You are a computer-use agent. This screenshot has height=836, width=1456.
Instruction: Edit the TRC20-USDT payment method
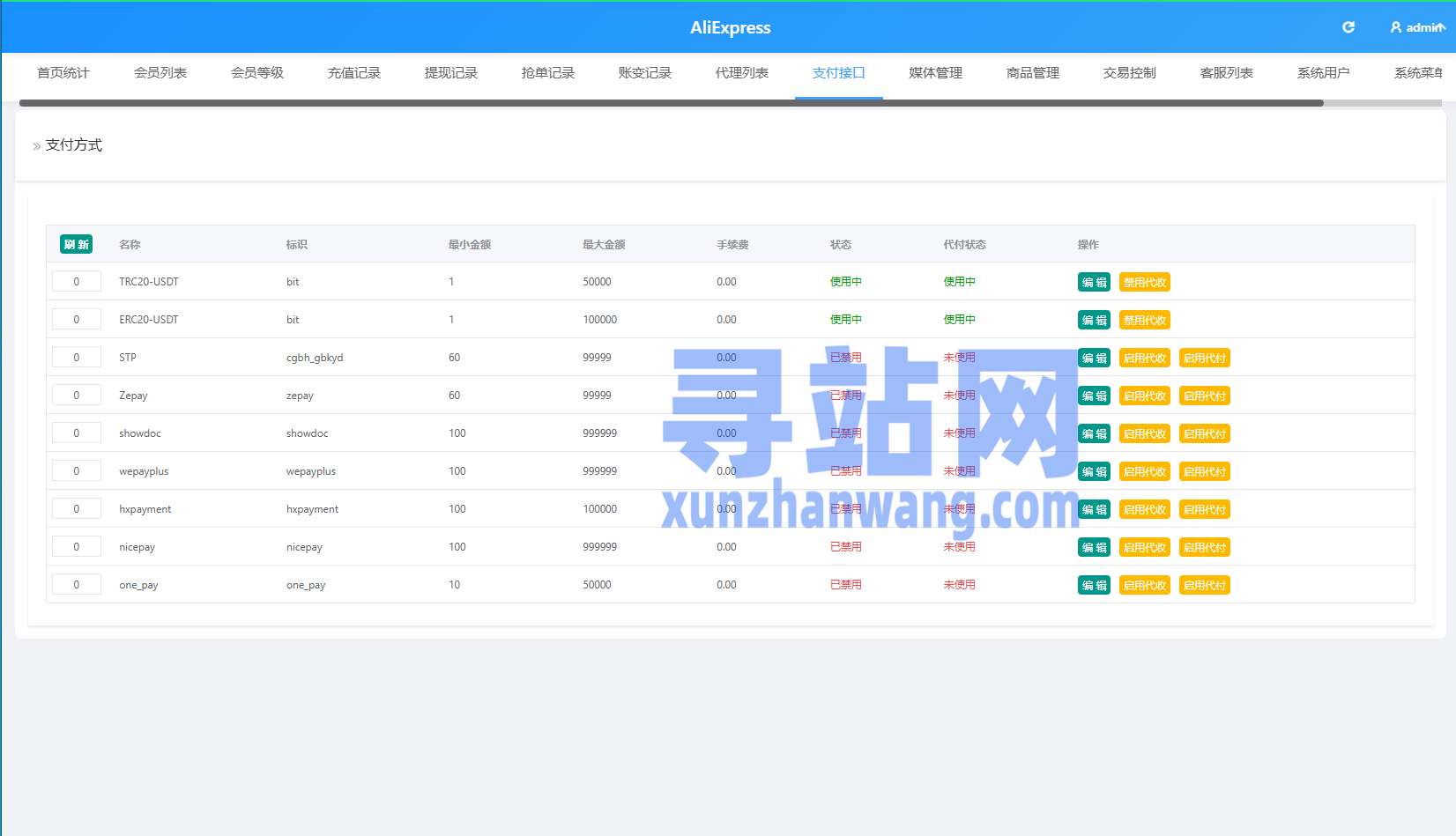(x=1094, y=282)
